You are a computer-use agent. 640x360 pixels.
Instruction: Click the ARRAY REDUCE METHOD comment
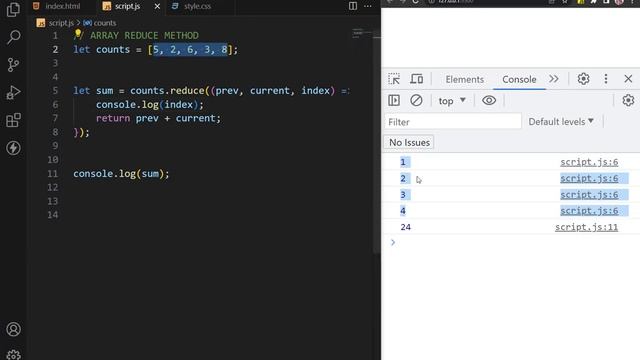[144, 36]
